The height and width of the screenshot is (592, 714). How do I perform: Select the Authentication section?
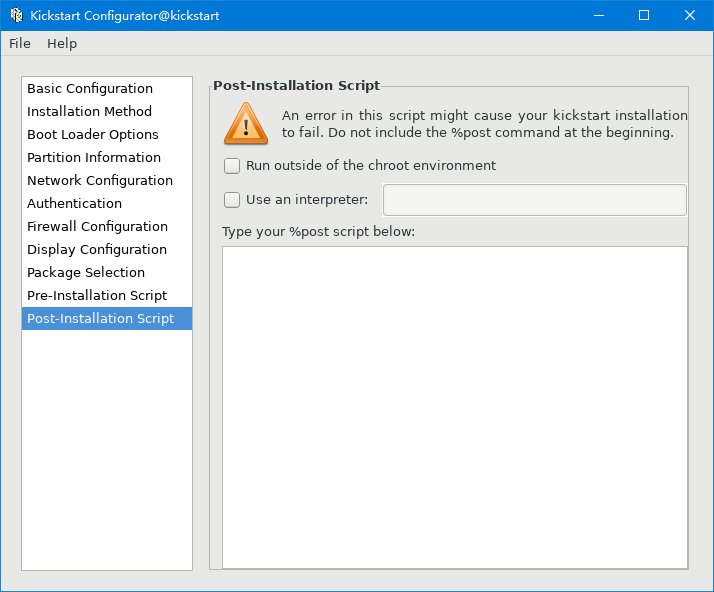(x=107, y=204)
